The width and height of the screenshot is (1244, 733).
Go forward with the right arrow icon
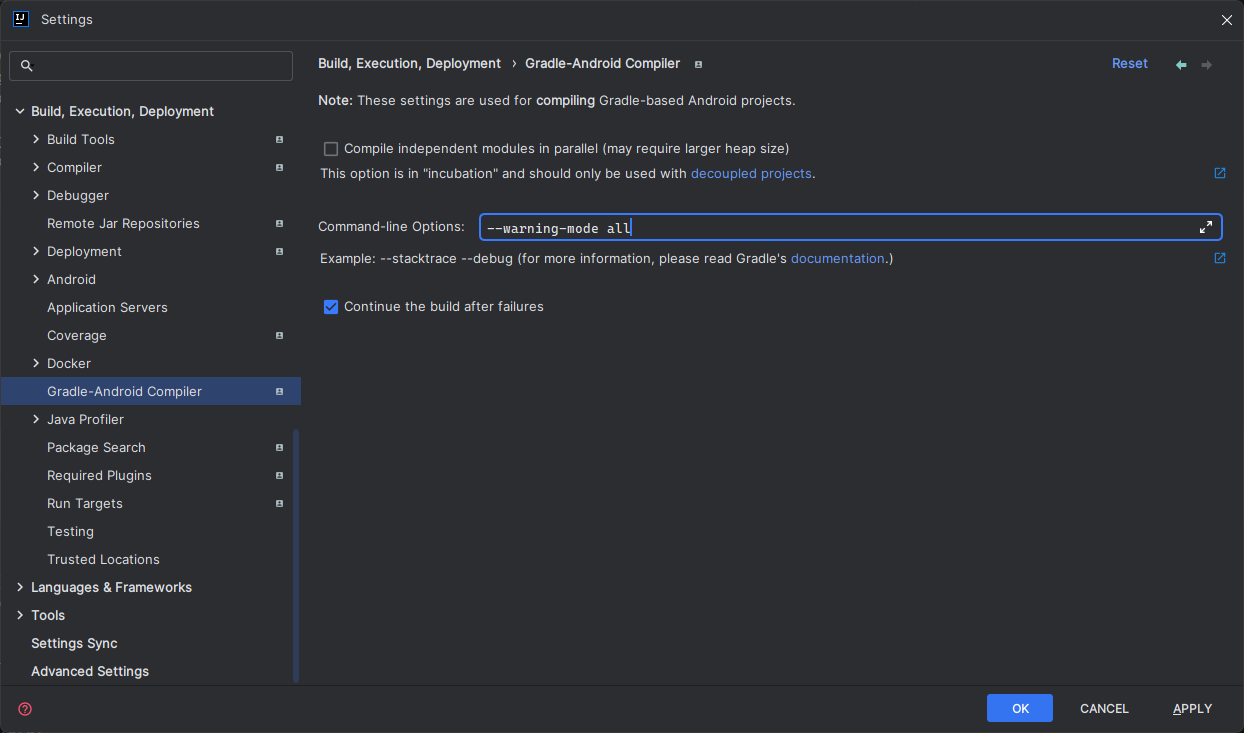point(1207,64)
